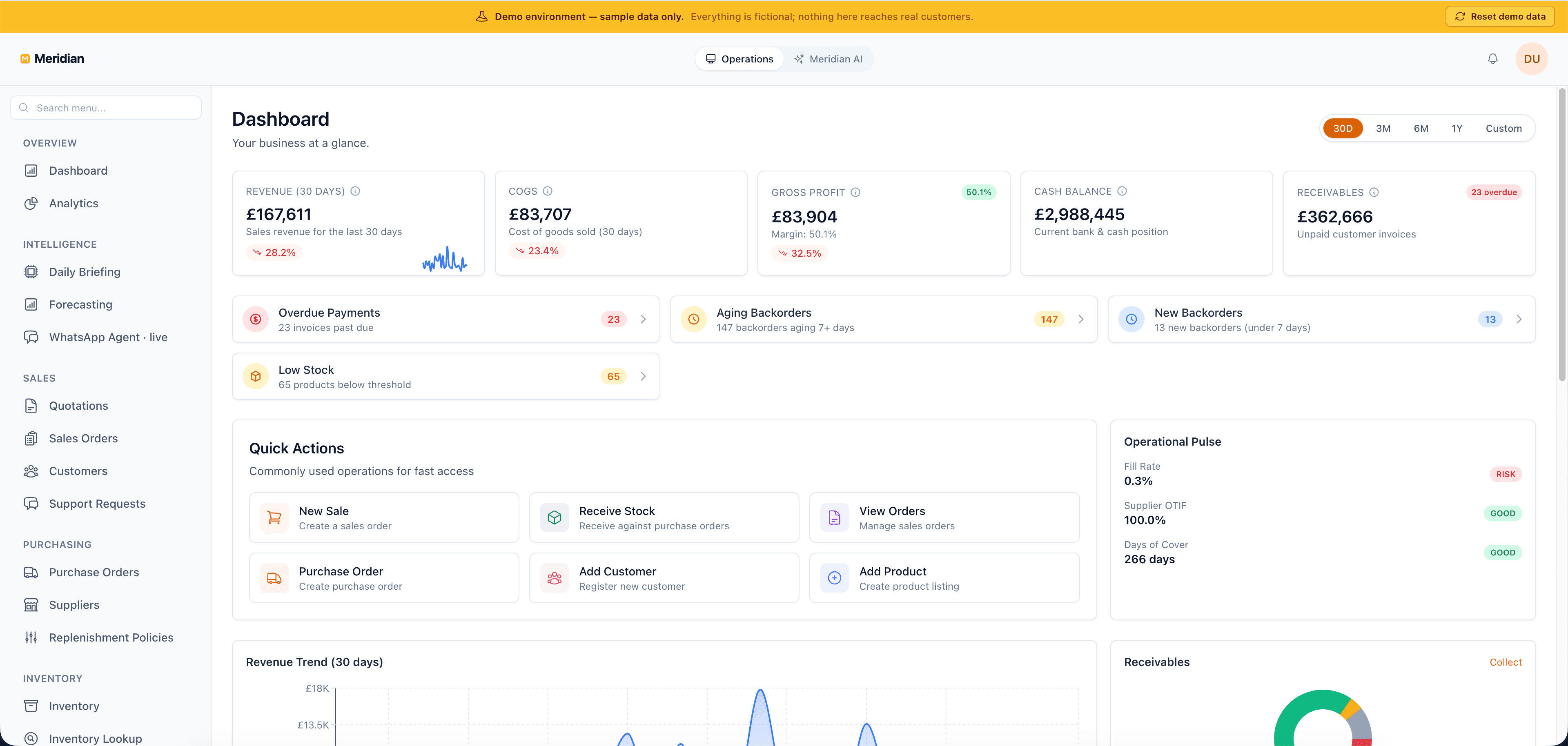Click info icon beside Cash Balance

1122,191
